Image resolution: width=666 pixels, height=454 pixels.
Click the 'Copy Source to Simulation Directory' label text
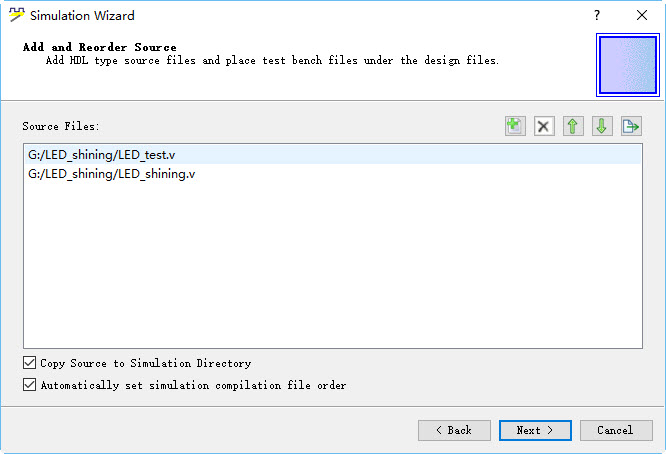pyautogui.click(x=146, y=363)
